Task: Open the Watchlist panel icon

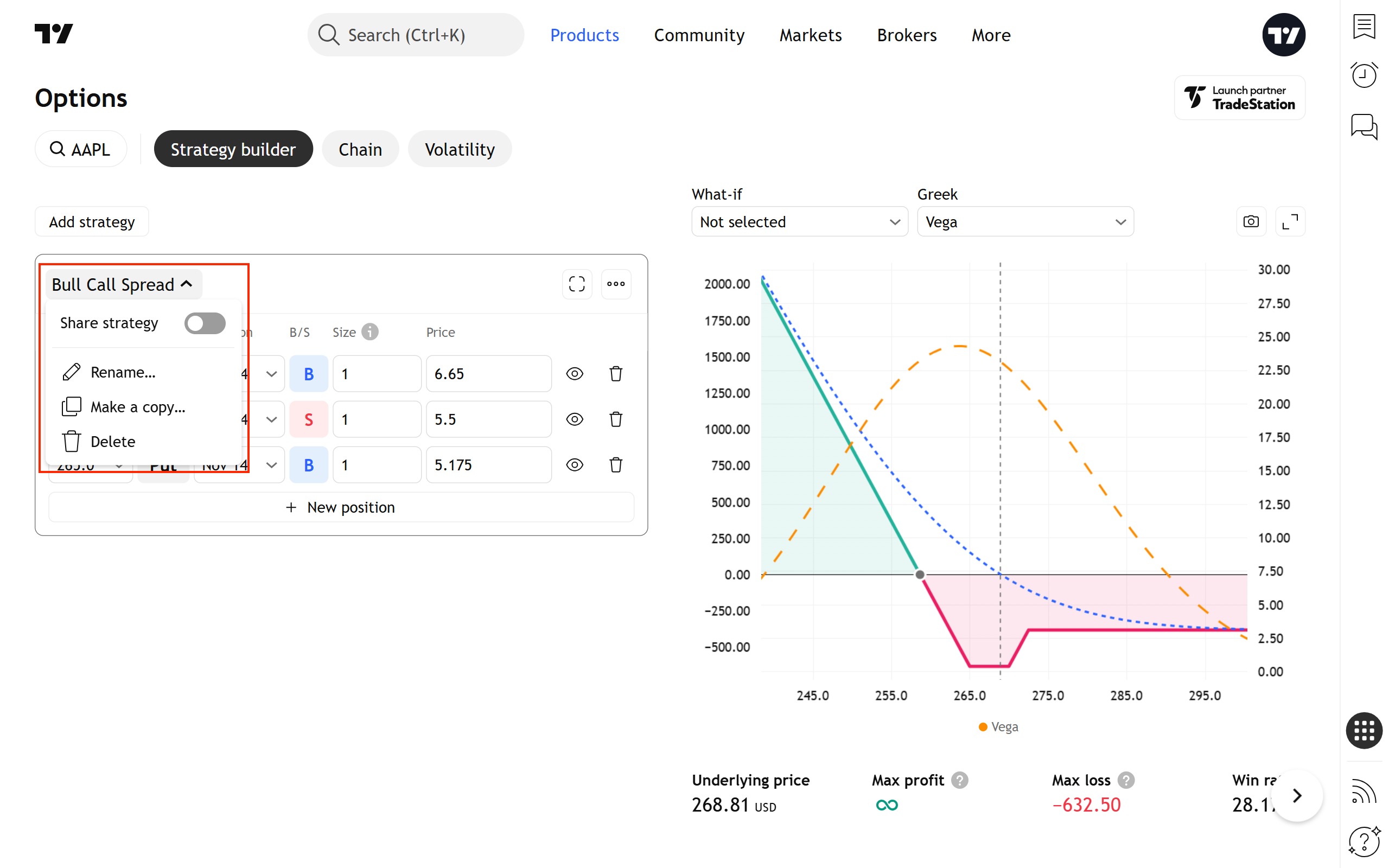Action: click(1363, 27)
